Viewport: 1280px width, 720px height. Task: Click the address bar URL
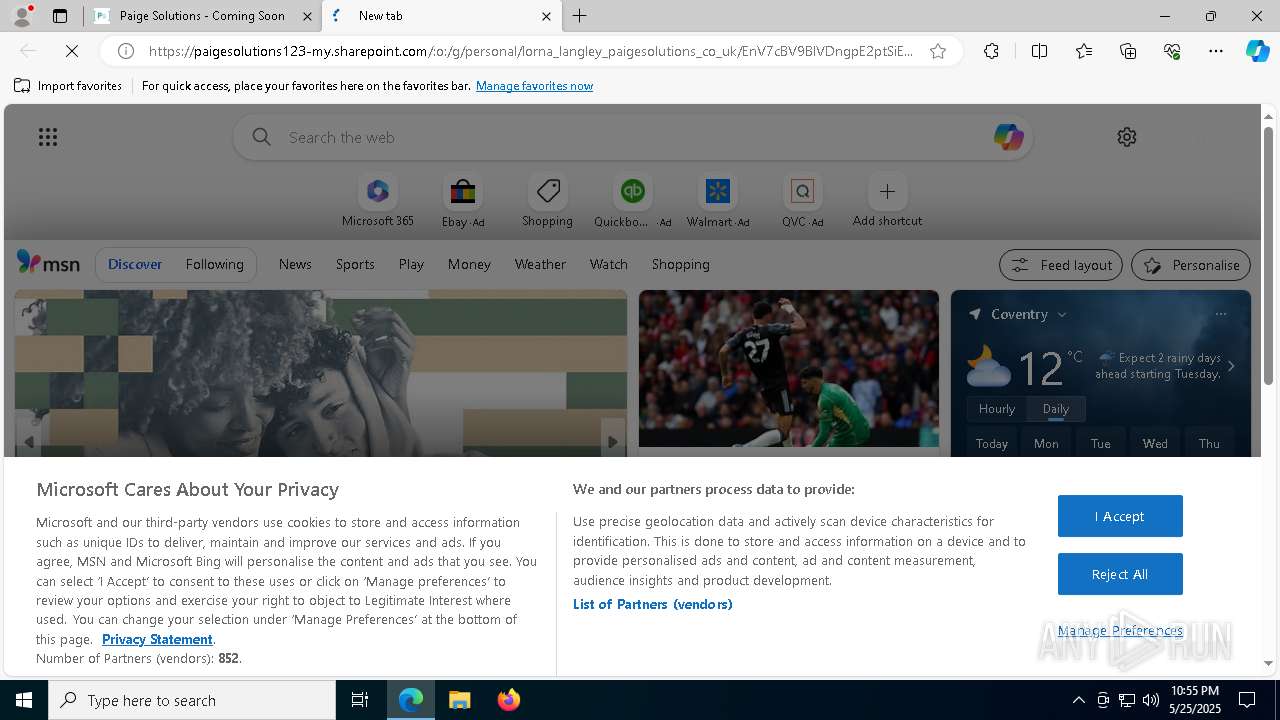[x=530, y=51]
